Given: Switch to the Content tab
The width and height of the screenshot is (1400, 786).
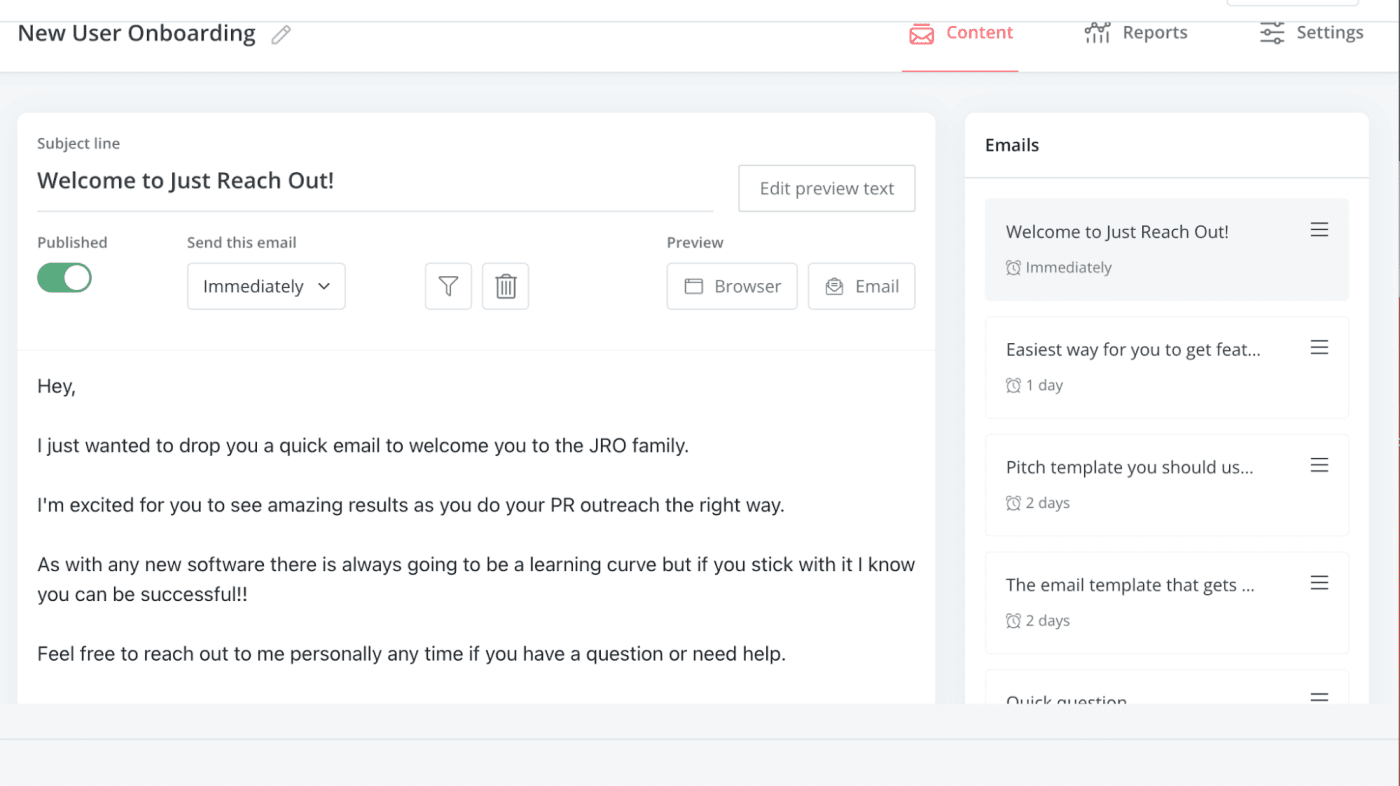Looking at the screenshot, I should (960, 33).
